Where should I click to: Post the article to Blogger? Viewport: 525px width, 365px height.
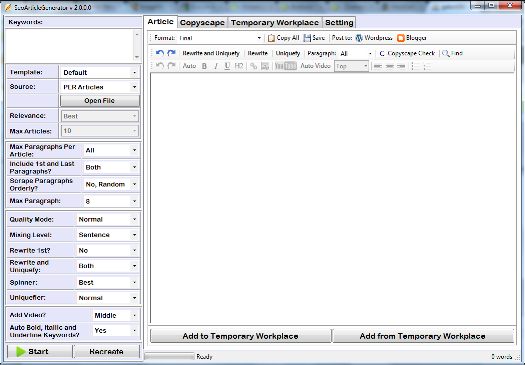[x=411, y=38]
